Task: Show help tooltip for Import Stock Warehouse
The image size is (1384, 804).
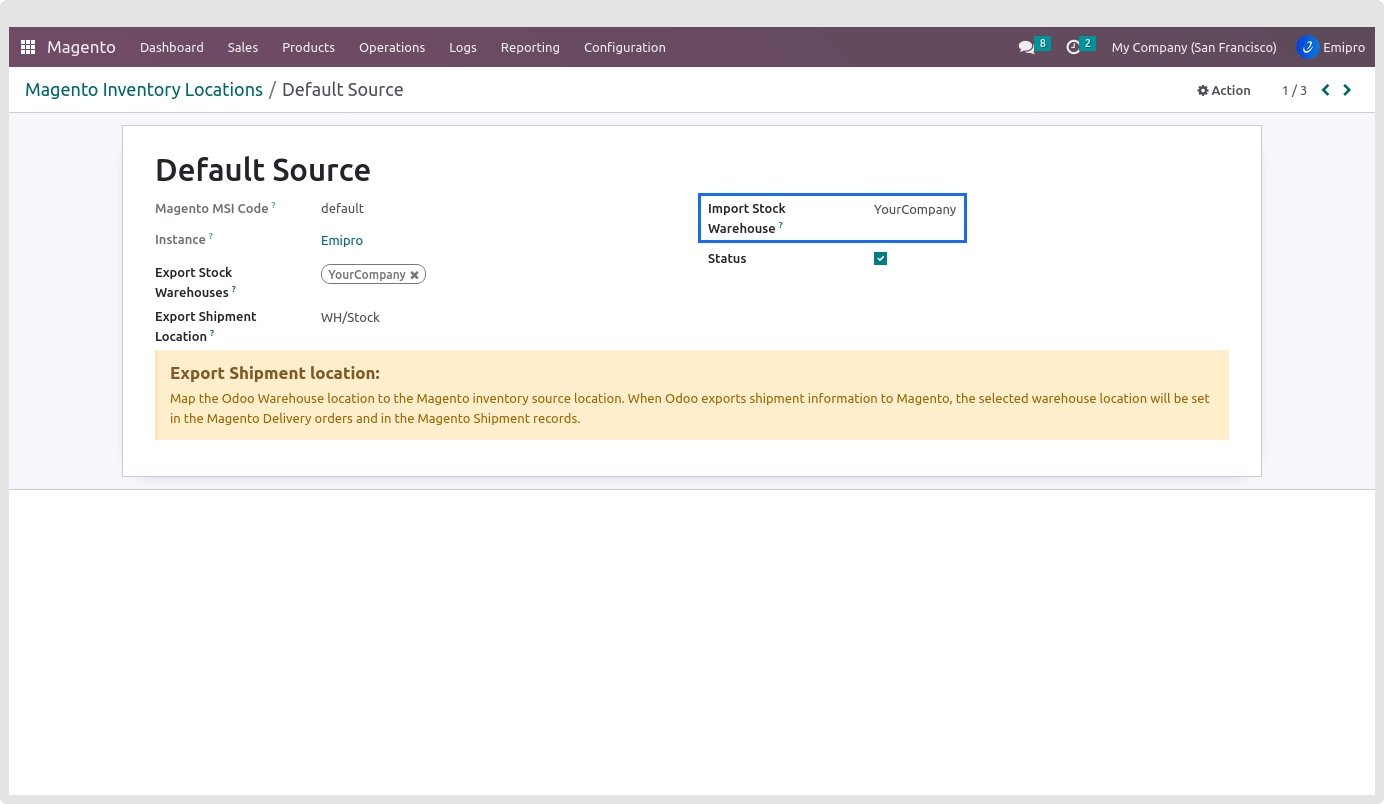Action: tap(781, 225)
